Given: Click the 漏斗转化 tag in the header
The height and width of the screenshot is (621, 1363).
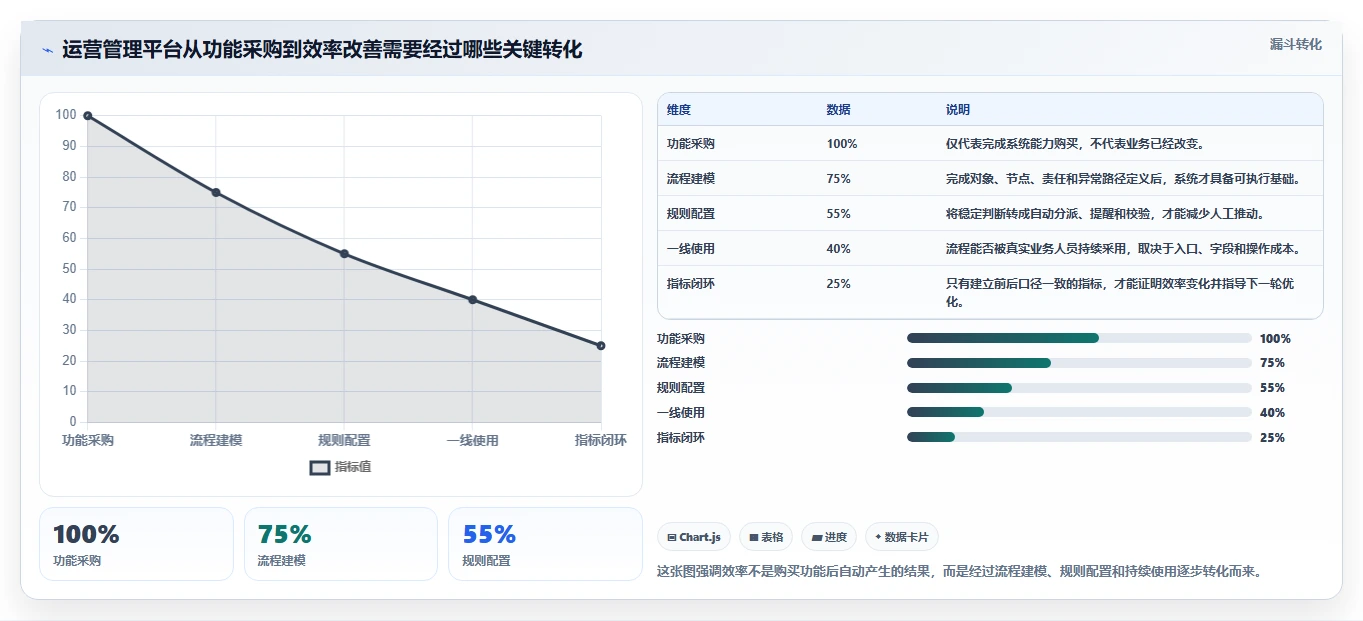Looking at the screenshot, I should (x=1296, y=44).
